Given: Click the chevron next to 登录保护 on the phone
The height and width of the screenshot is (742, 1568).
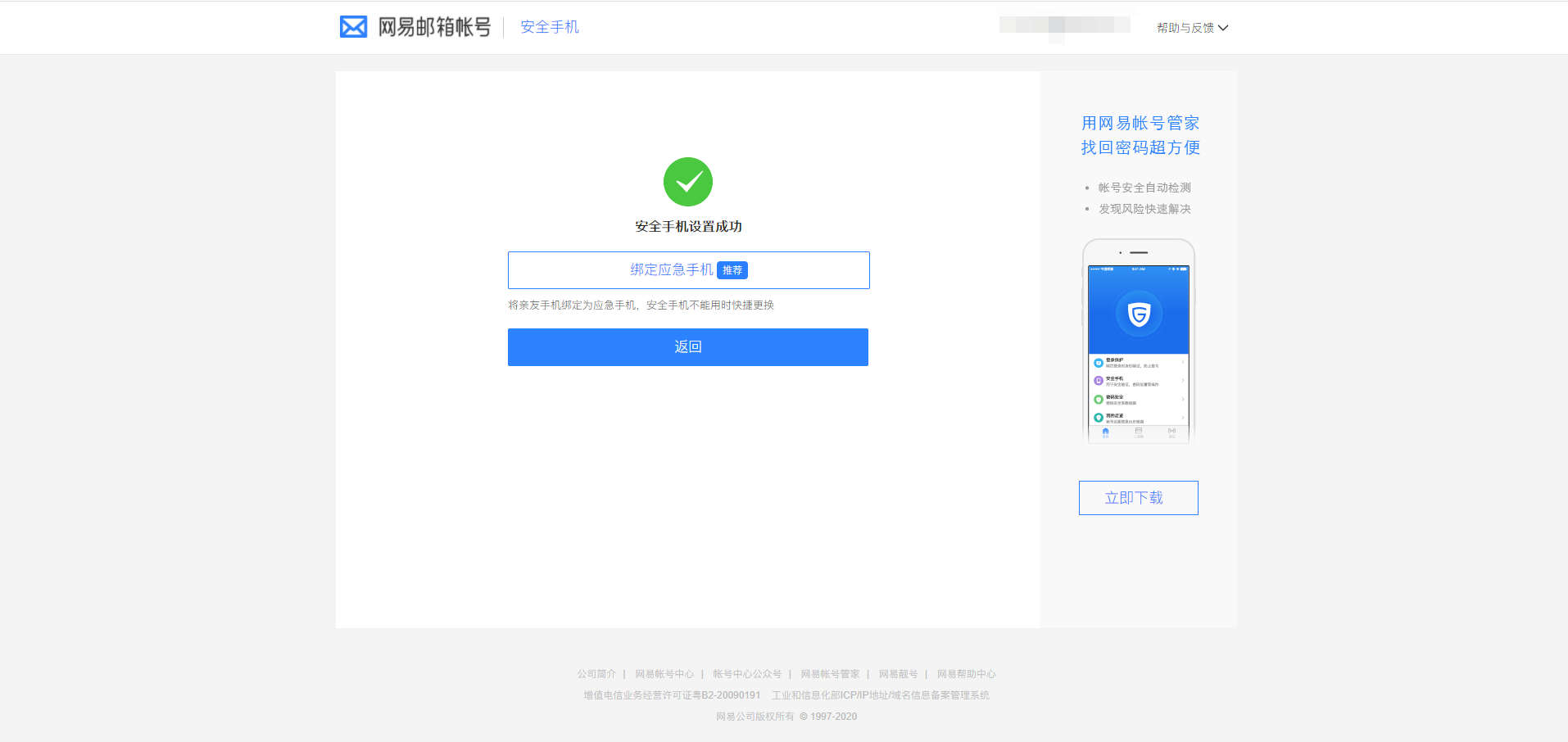Looking at the screenshot, I should [x=1183, y=361].
